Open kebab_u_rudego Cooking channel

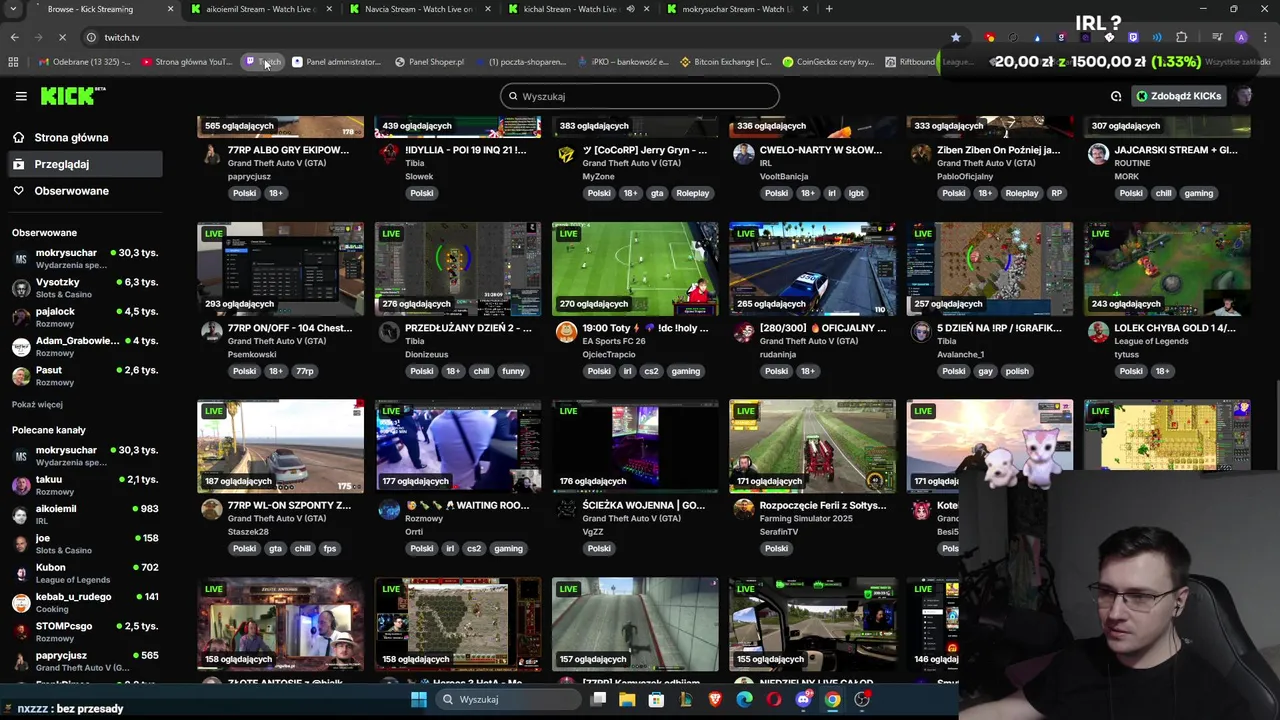[x=84, y=602]
